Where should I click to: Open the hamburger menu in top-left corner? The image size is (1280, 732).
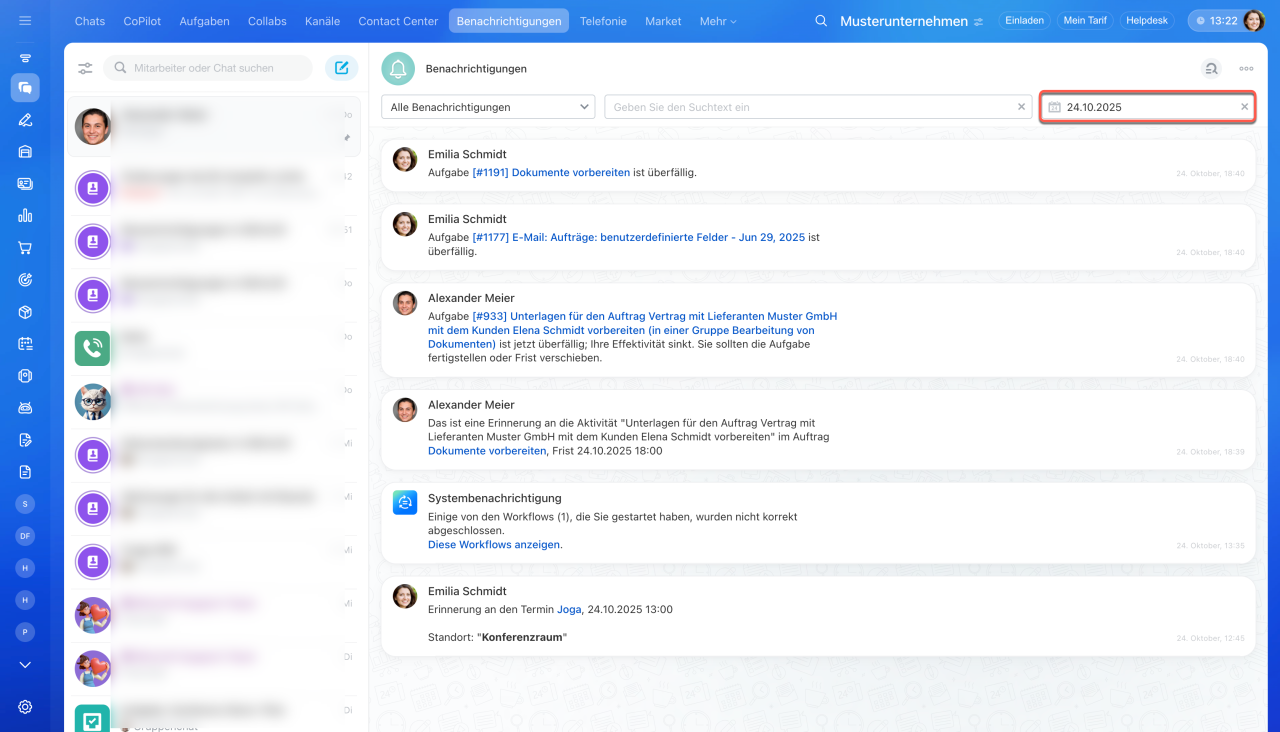point(25,20)
